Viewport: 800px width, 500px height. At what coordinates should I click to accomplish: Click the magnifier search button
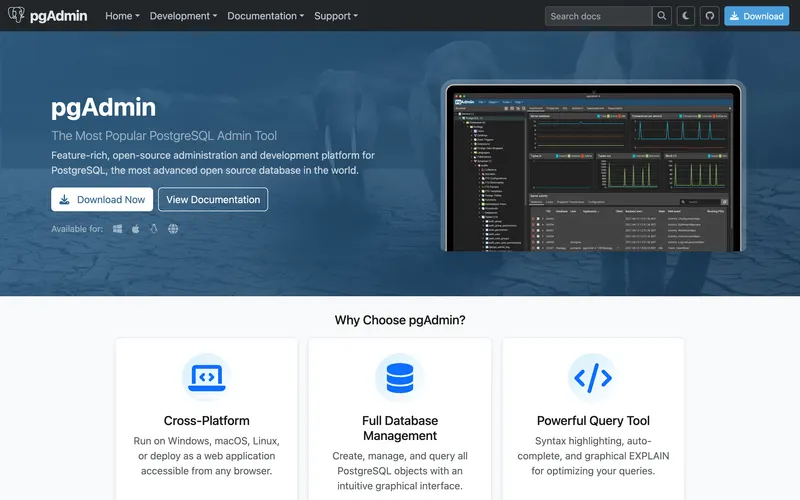[662, 16]
